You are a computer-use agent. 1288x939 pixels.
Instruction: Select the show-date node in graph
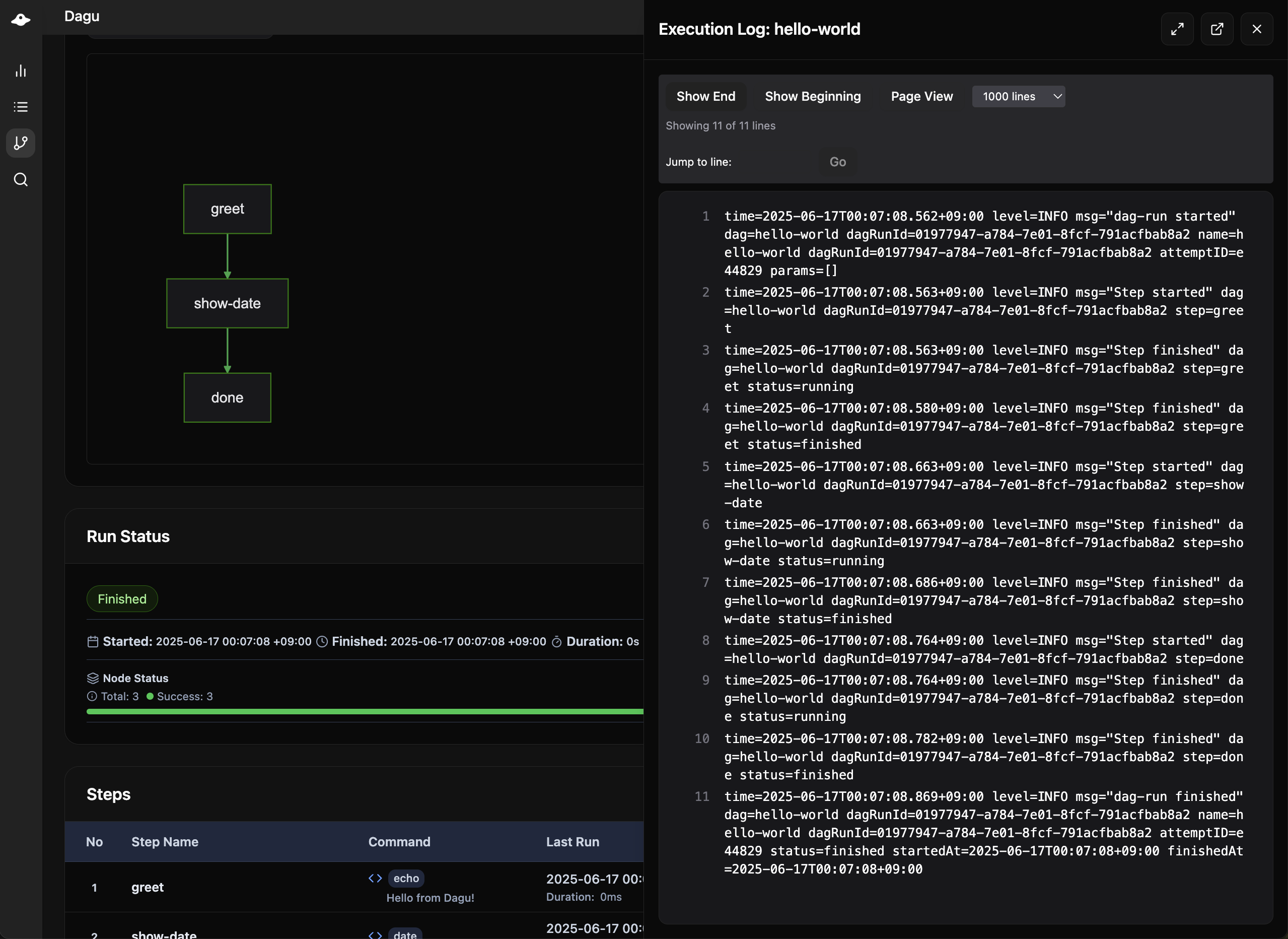click(x=227, y=304)
